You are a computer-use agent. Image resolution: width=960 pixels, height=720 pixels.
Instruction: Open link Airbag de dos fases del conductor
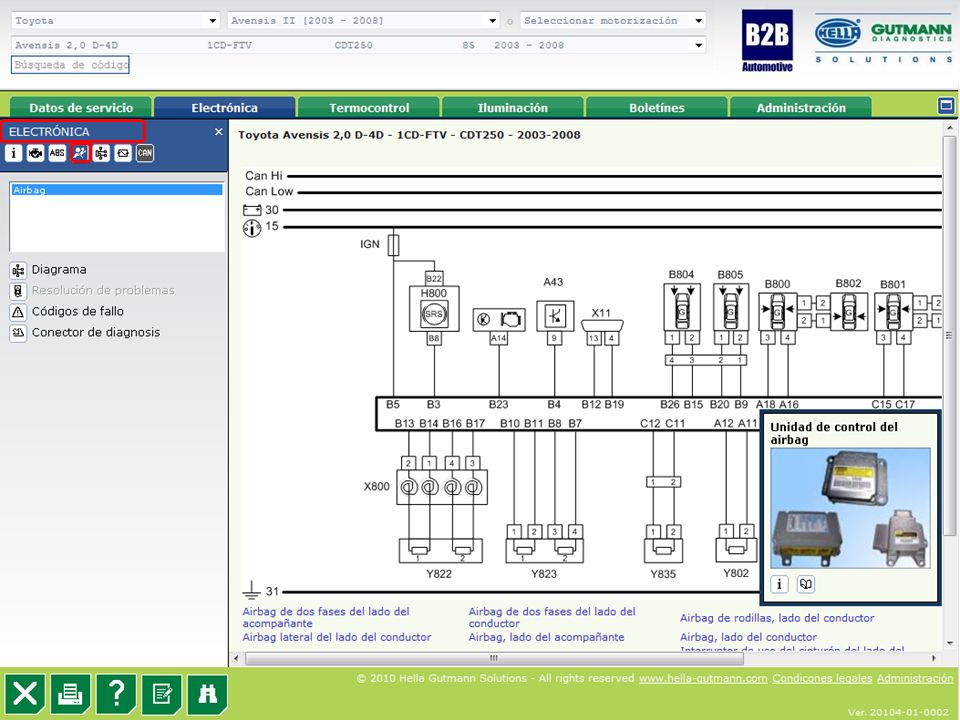[x=552, y=617]
